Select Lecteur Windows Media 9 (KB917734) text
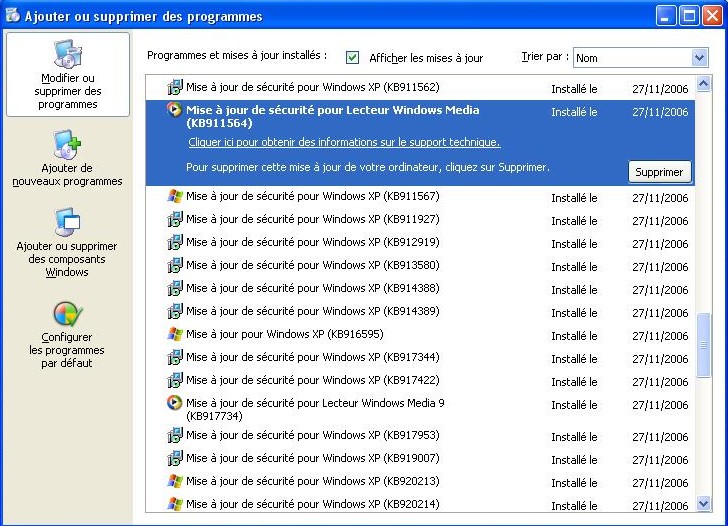728x526 pixels. point(315,409)
